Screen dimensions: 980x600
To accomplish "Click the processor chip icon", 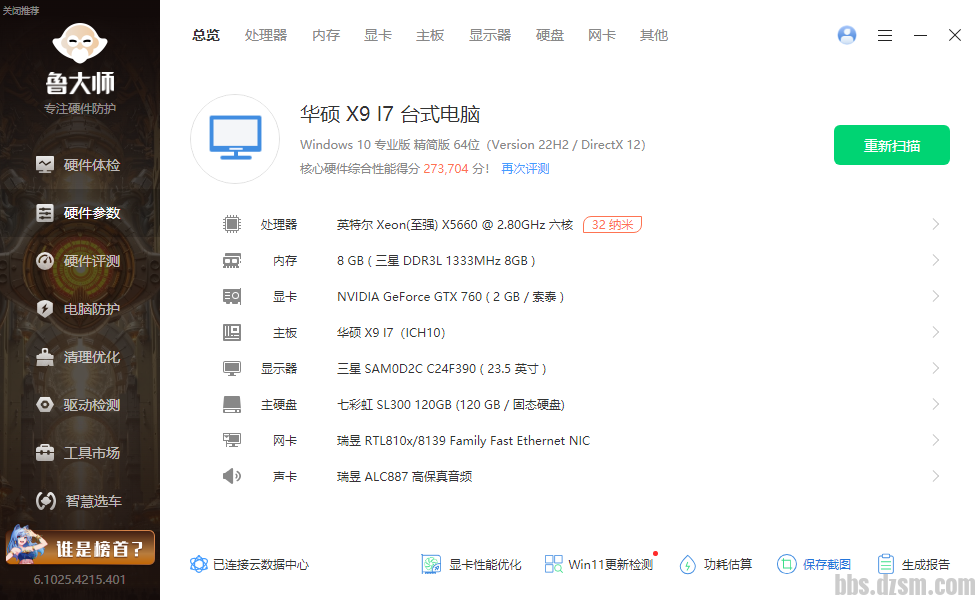I will (232, 224).
